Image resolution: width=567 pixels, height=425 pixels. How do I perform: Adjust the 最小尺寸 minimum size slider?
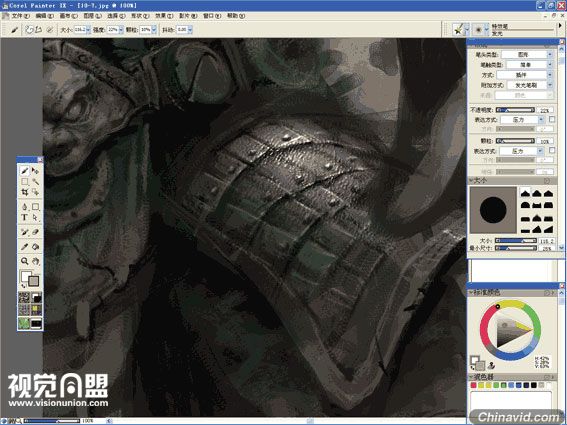coord(516,248)
